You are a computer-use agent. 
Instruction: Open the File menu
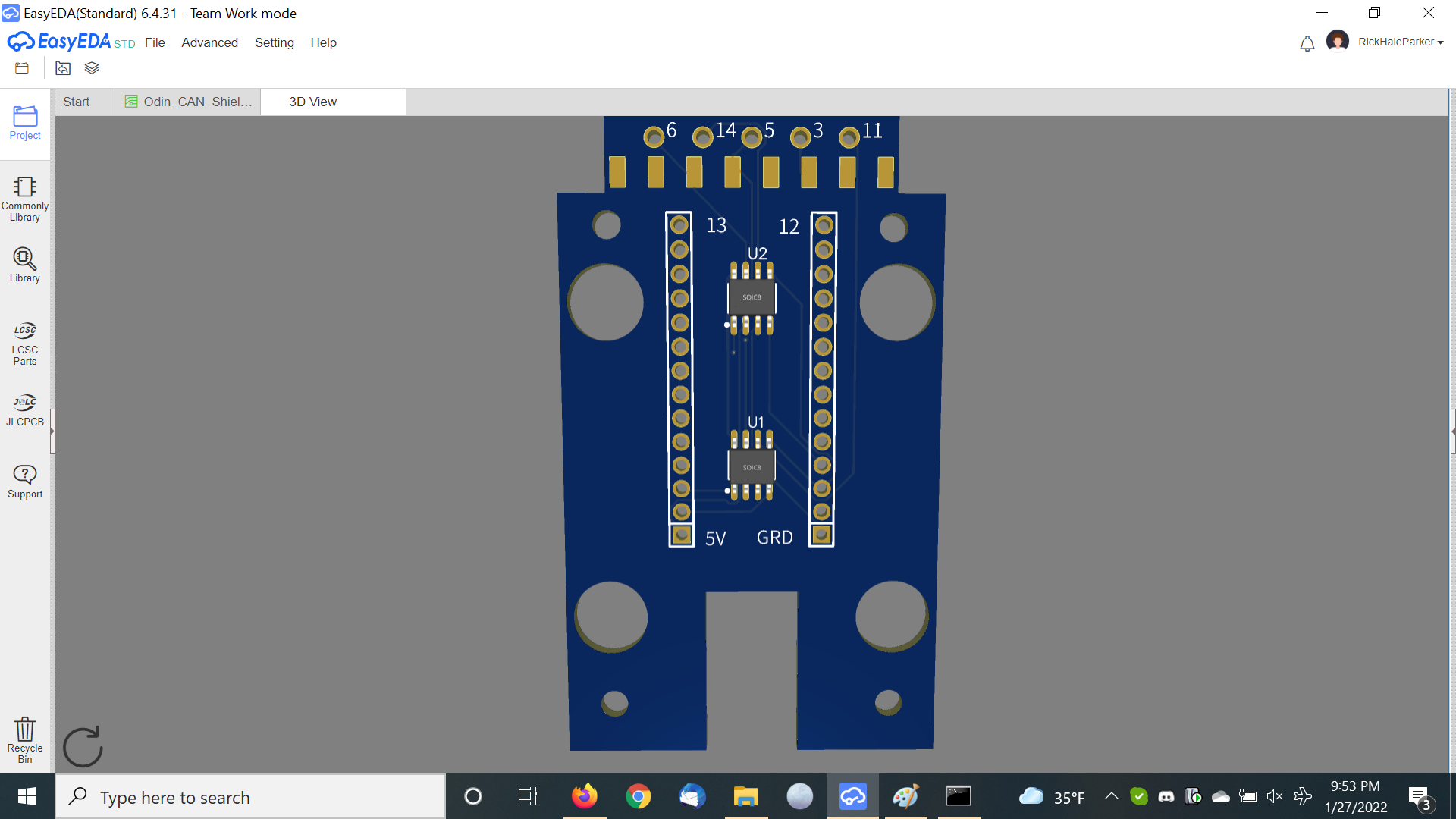(155, 42)
